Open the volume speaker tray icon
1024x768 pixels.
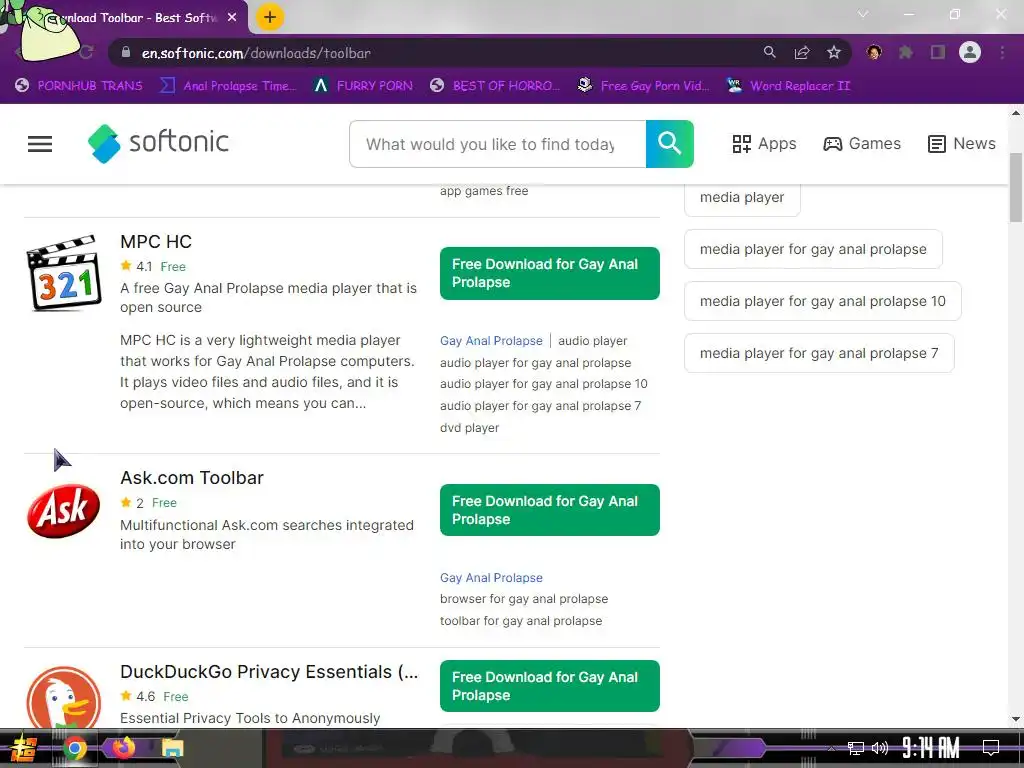pos(880,748)
